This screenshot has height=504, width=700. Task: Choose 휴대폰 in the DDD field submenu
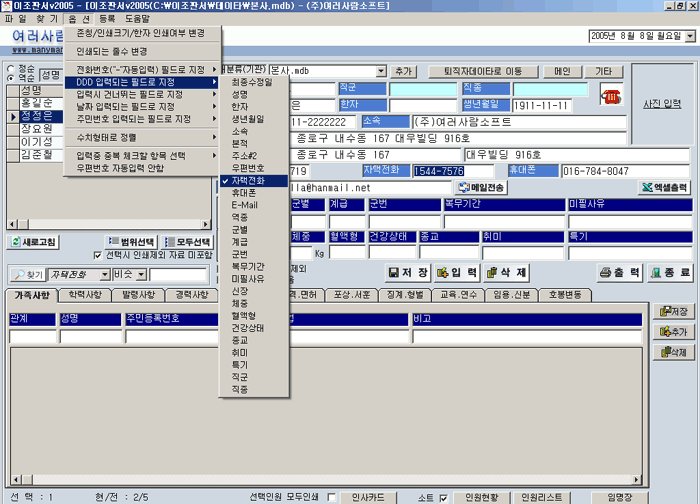(x=245, y=192)
